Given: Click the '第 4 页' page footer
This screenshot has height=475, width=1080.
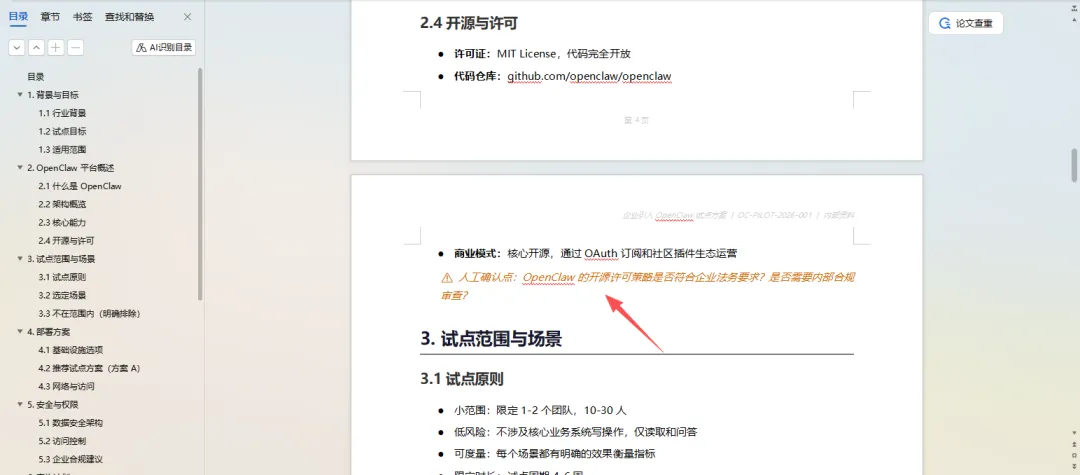Looking at the screenshot, I should tap(636, 120).
